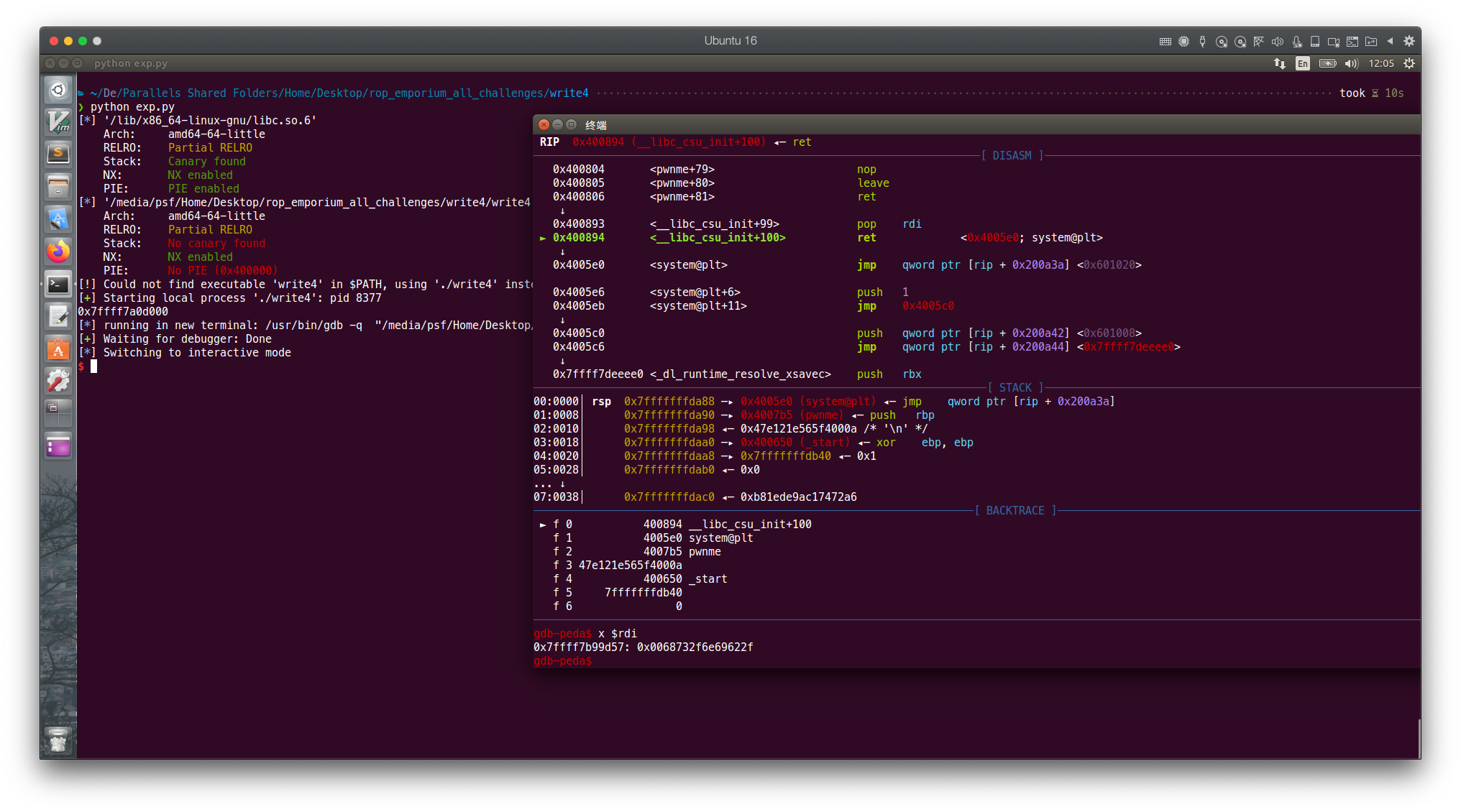Open Ubuntu Software from the dock
Image resolution: width=1461 pixels, height=812 pixels.
[x=58, y=349]
